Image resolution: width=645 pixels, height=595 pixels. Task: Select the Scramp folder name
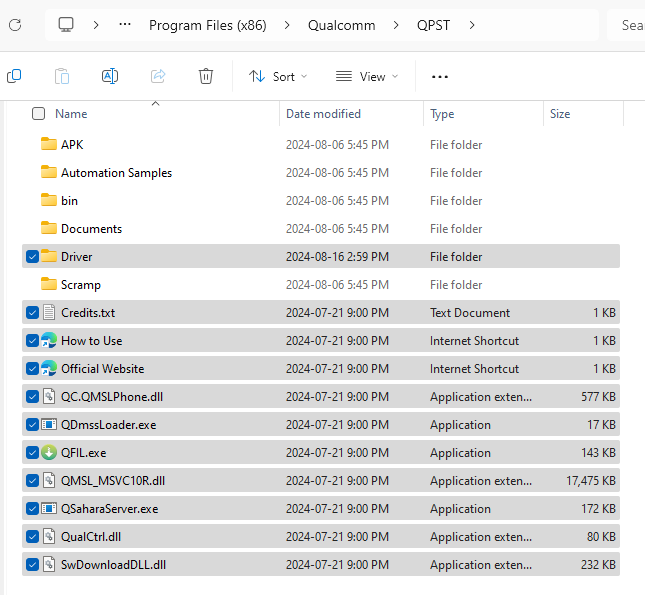click(81, 285)
